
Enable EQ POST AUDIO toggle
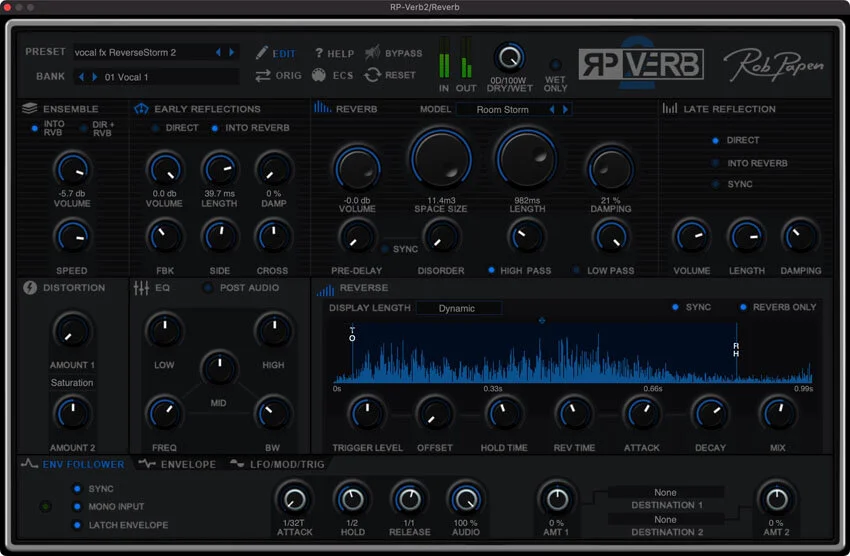click(x=207, y=288)
